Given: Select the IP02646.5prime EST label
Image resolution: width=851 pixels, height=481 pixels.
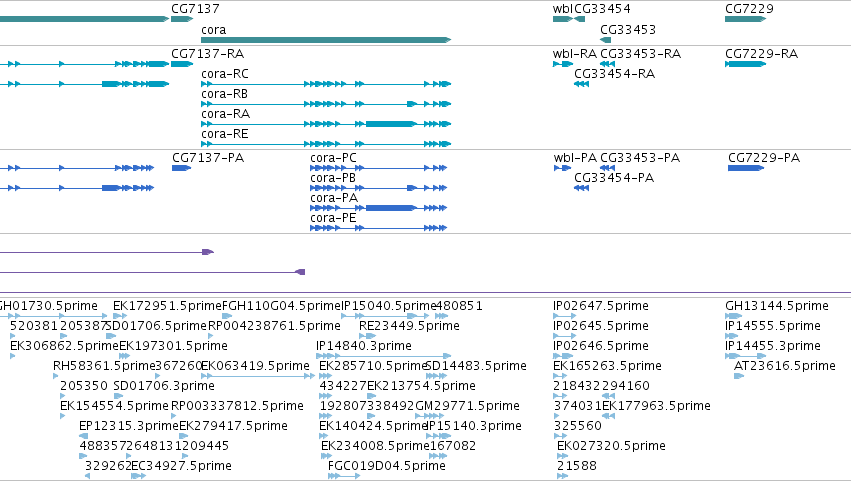Looking at the screenshot, I should pyautogui.click(x=601, y=346).
